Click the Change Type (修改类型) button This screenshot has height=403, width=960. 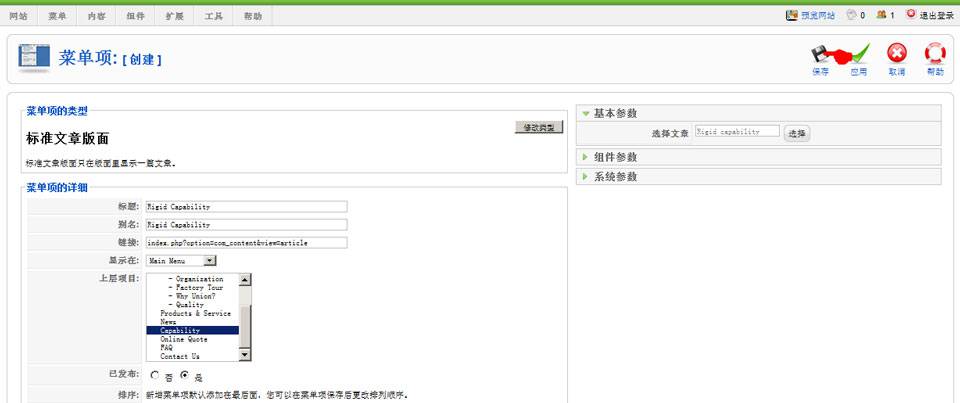tap(539, 127)
